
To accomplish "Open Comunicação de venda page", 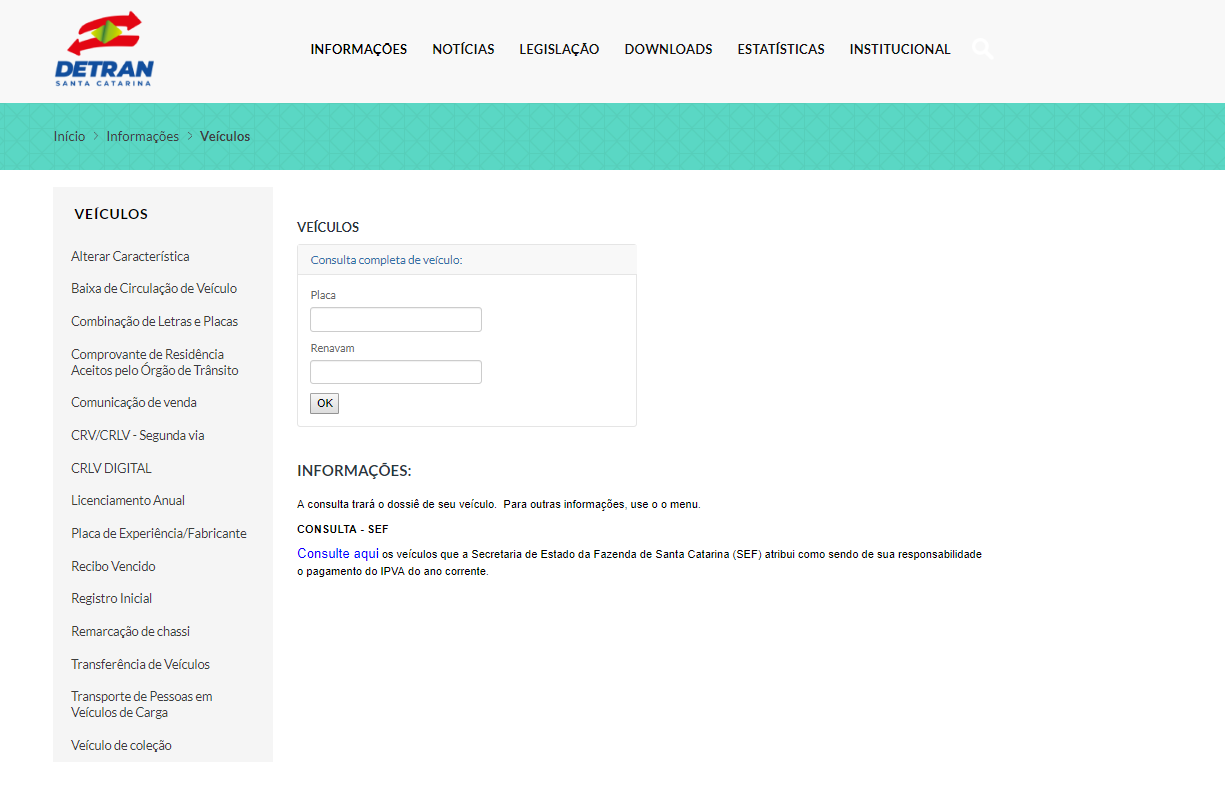I will [133, 402].
